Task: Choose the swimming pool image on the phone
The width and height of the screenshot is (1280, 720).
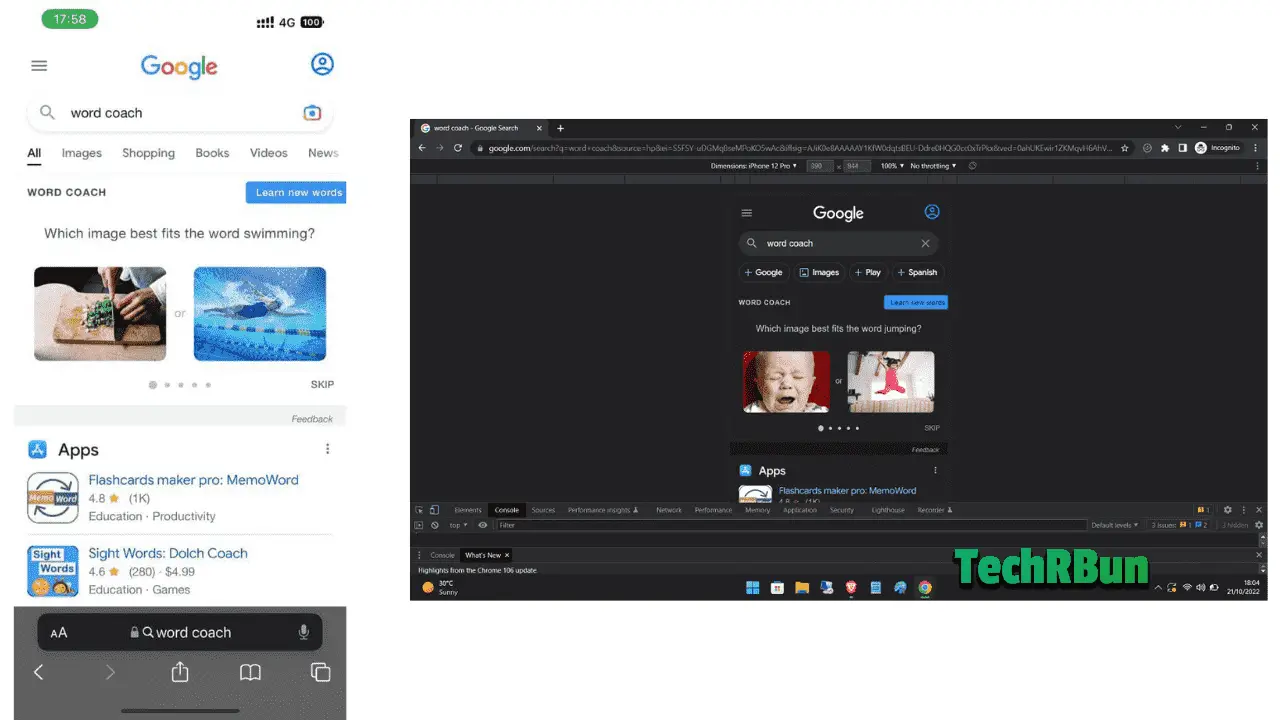Action: pos(260,314)
